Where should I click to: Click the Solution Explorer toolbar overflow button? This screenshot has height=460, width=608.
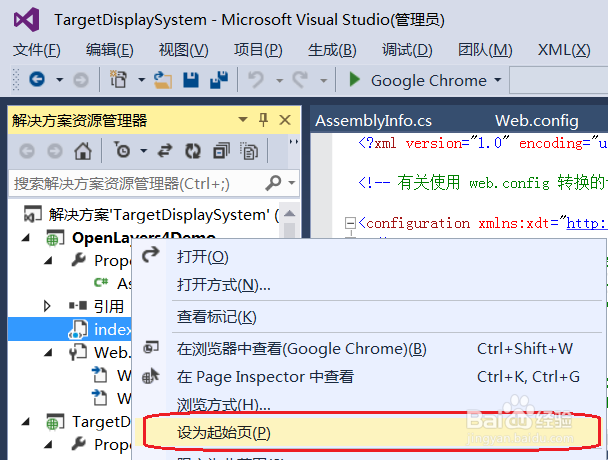click(x=294, y=142)
